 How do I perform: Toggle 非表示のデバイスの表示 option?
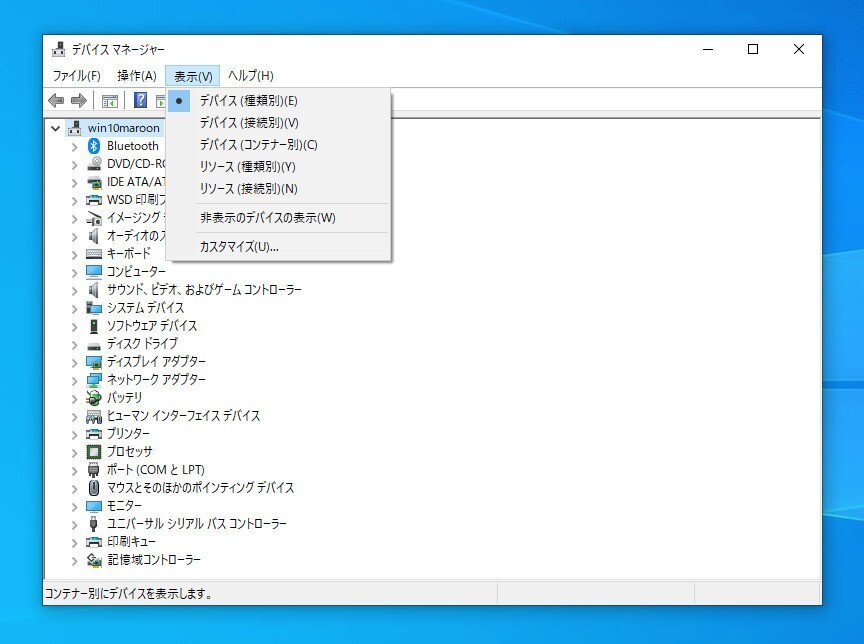(267, 218)
